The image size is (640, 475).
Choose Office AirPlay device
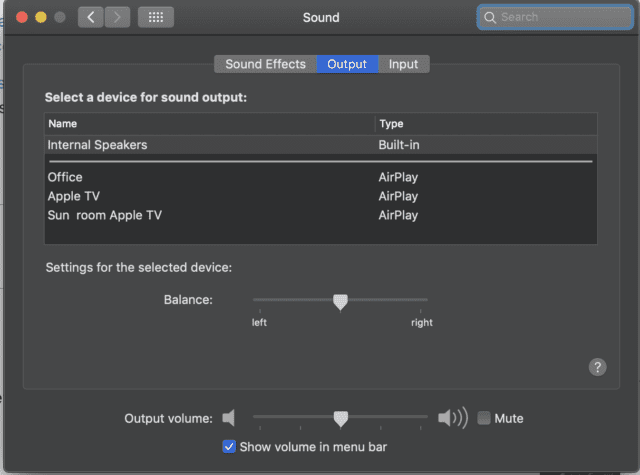tap(65, 177)
